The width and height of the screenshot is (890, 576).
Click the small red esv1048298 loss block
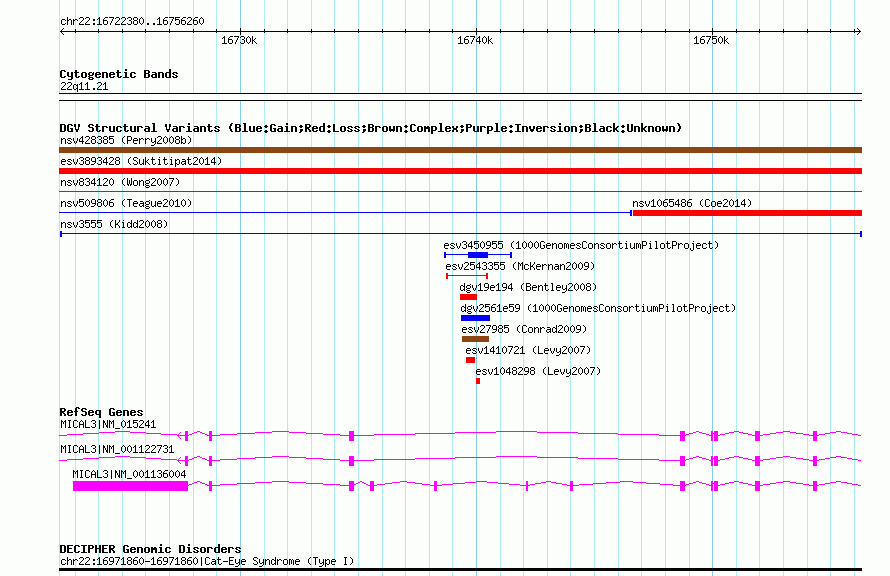coord(478,381)
